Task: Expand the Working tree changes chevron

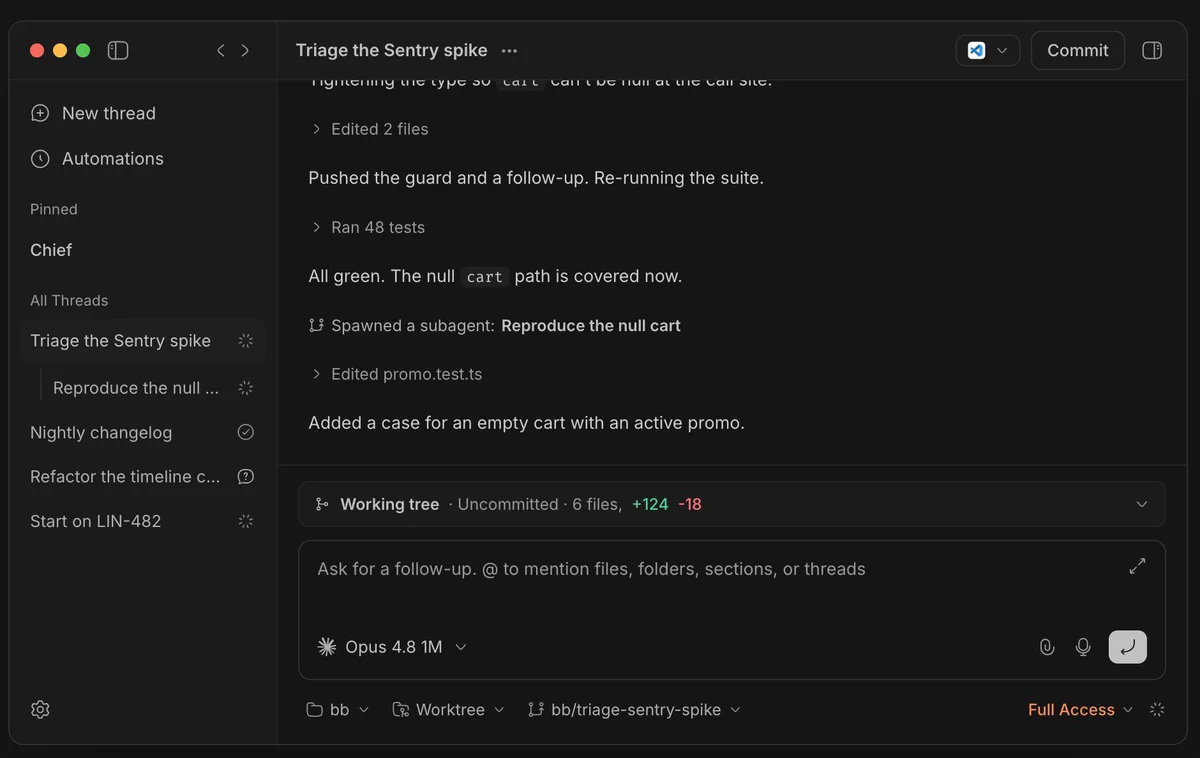Action: 1142,504
